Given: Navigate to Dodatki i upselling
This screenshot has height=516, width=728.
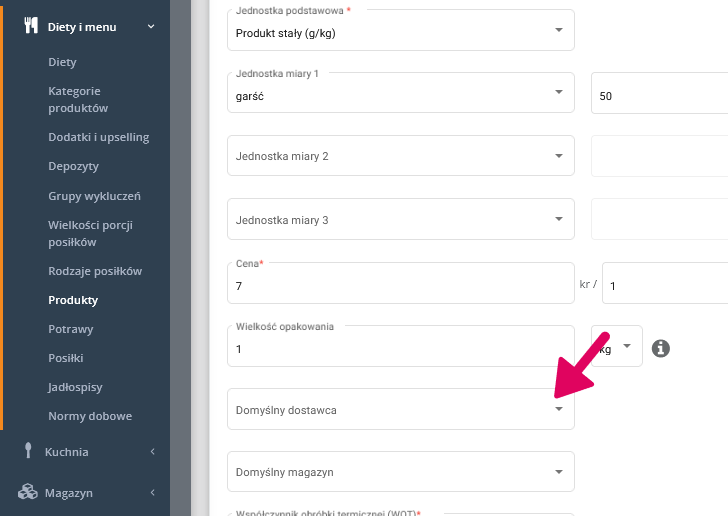Looking at the screenshot, I should click(98, 136).
